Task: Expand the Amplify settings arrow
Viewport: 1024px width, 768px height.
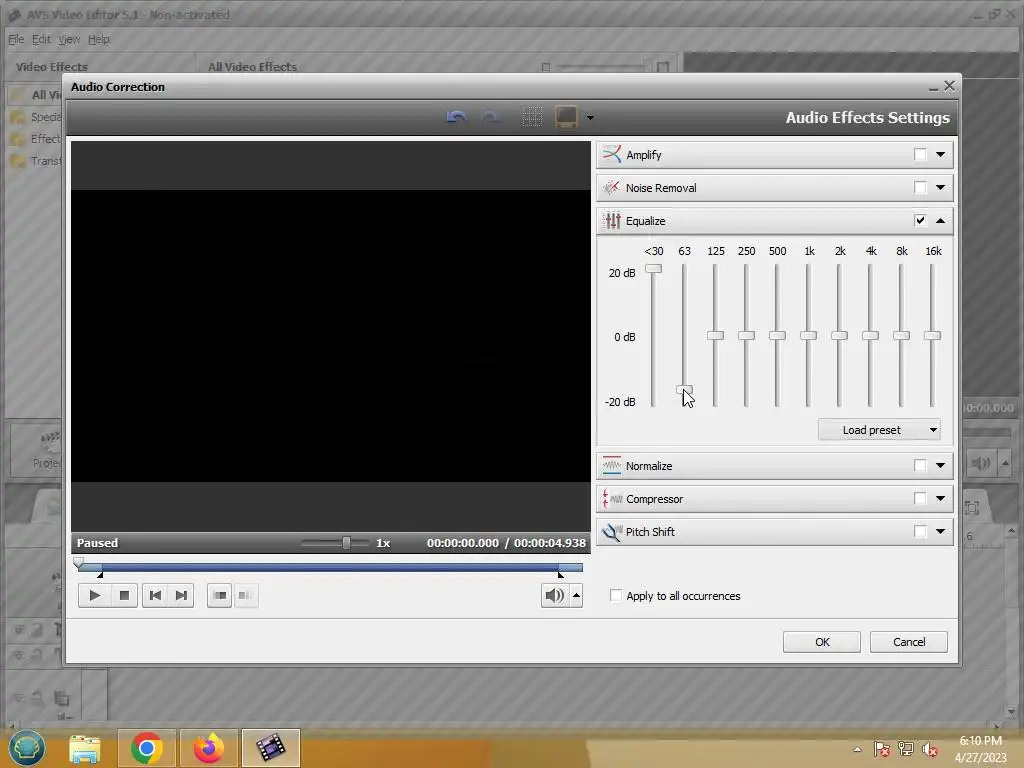Action: (x=940, y=155)
